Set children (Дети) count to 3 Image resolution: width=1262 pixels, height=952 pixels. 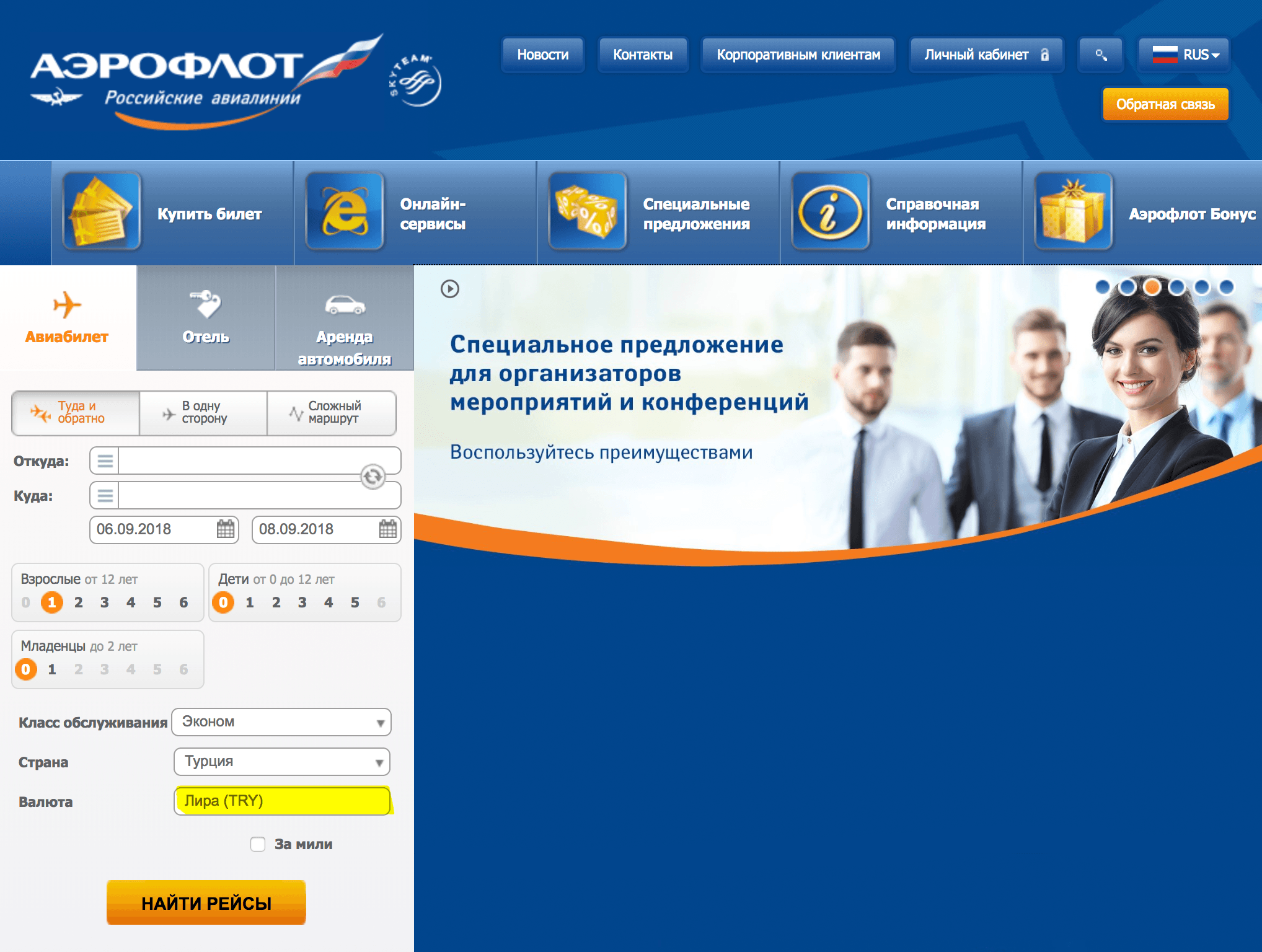302,602
